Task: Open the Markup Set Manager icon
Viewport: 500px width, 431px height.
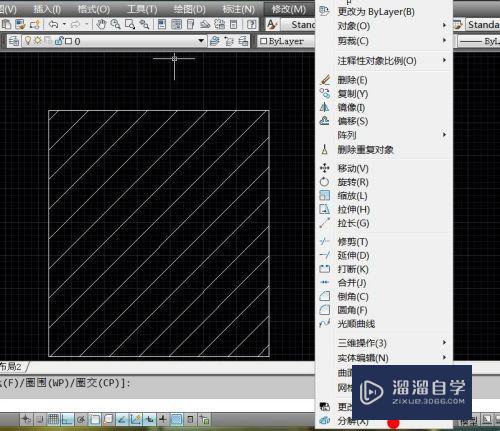Action: tap(219, 24)
